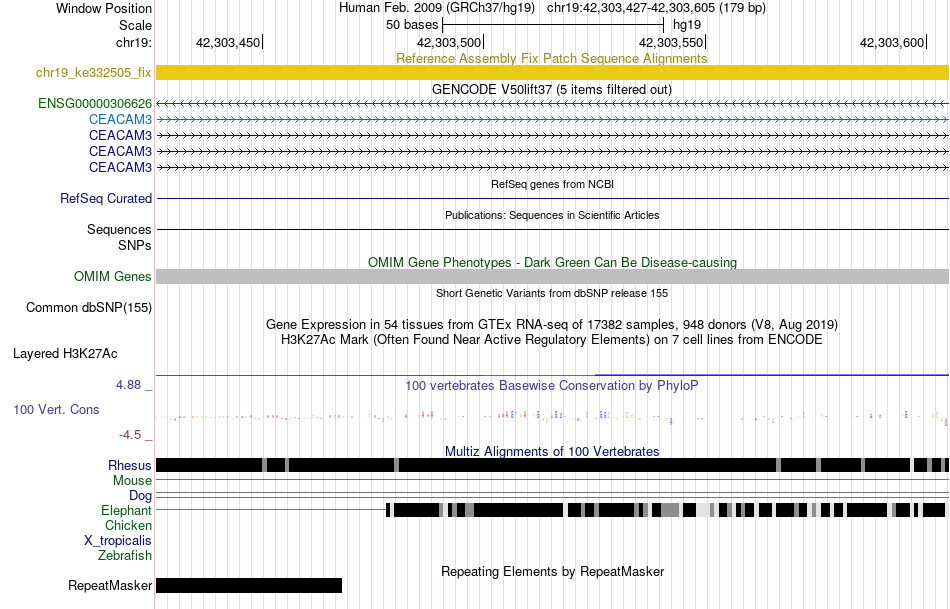Click the 42,303,600 ruler position
Screen dimensions: 950x609
(x=892, y=42)
